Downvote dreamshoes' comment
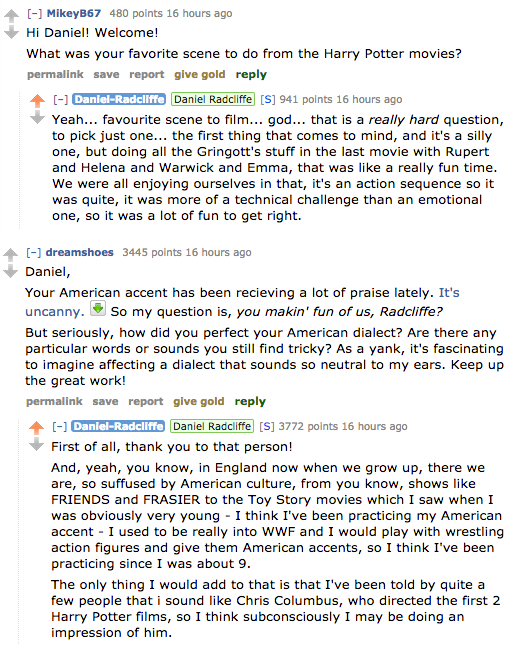509x645 pixels. [x=10, y=271]
